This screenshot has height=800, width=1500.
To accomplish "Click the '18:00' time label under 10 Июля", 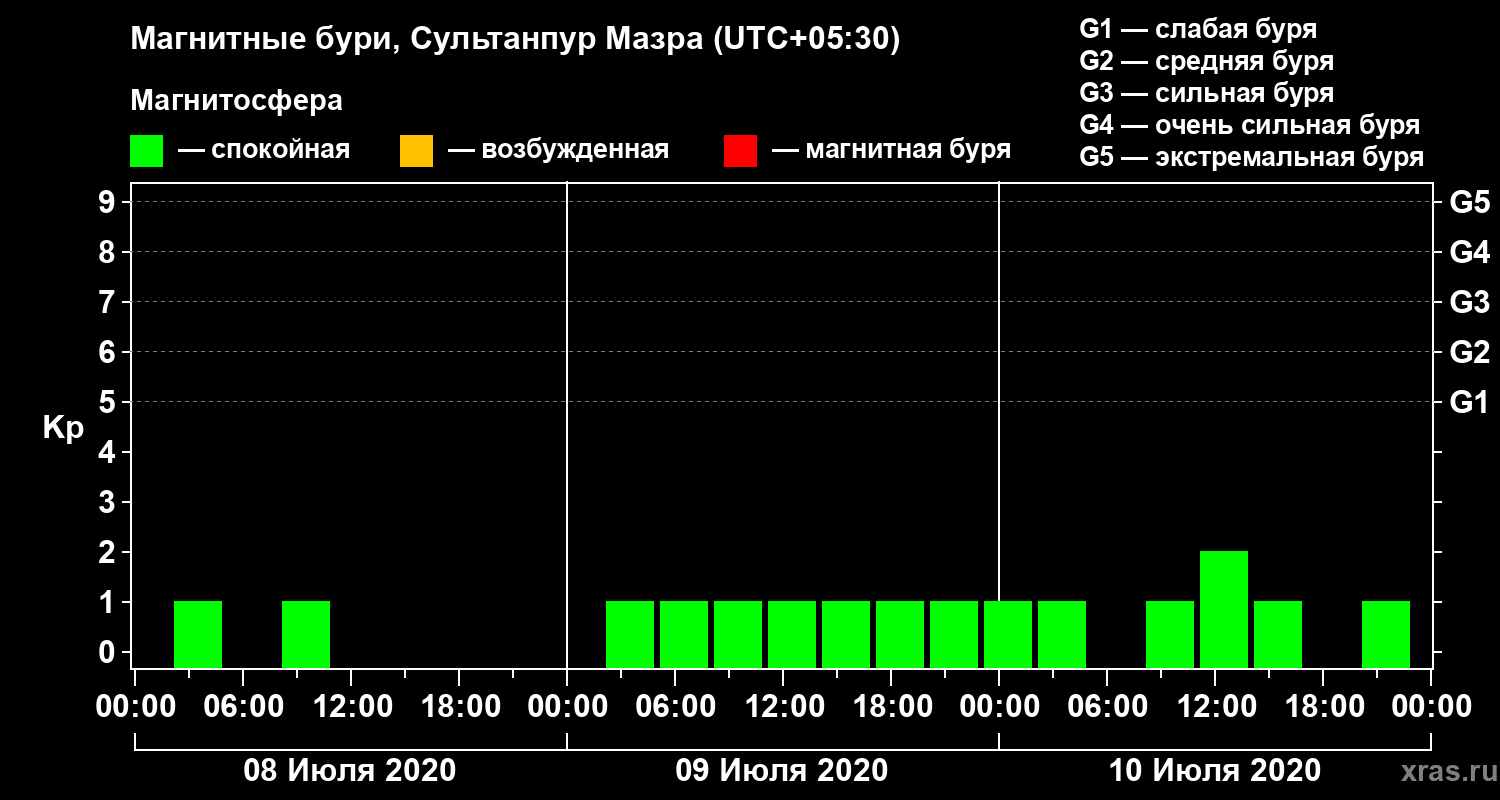I will coord(1323,707).
